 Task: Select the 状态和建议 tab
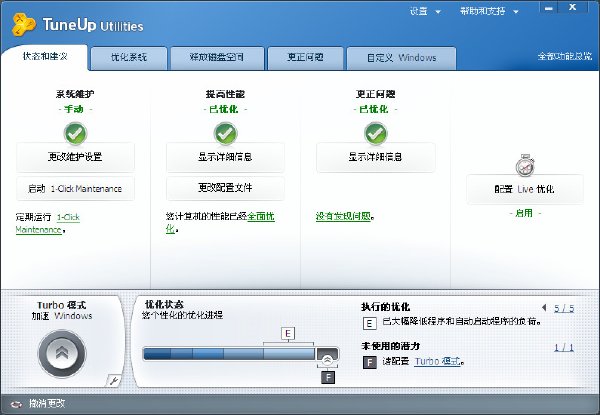click(45, 57)
